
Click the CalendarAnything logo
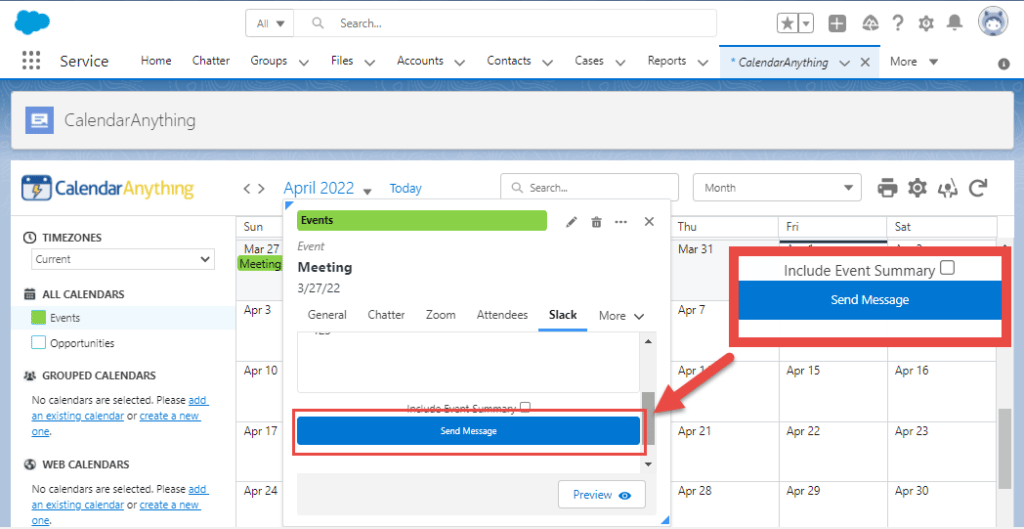pos(108,189)
